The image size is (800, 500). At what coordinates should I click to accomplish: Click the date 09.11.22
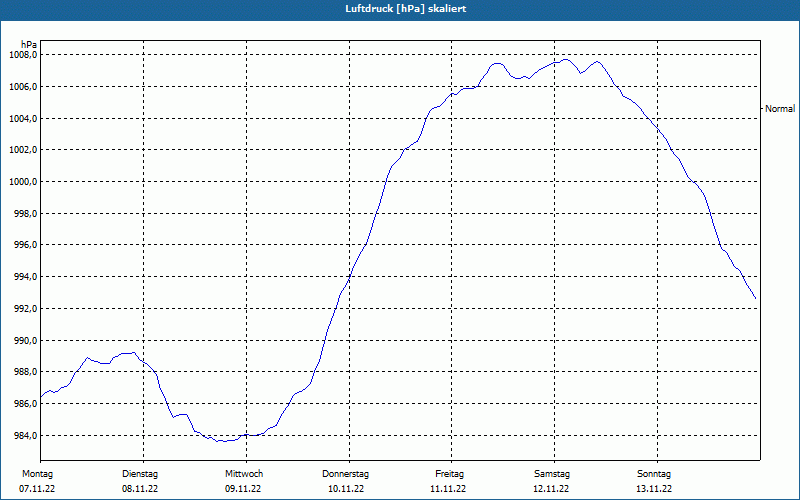(243, 489)
